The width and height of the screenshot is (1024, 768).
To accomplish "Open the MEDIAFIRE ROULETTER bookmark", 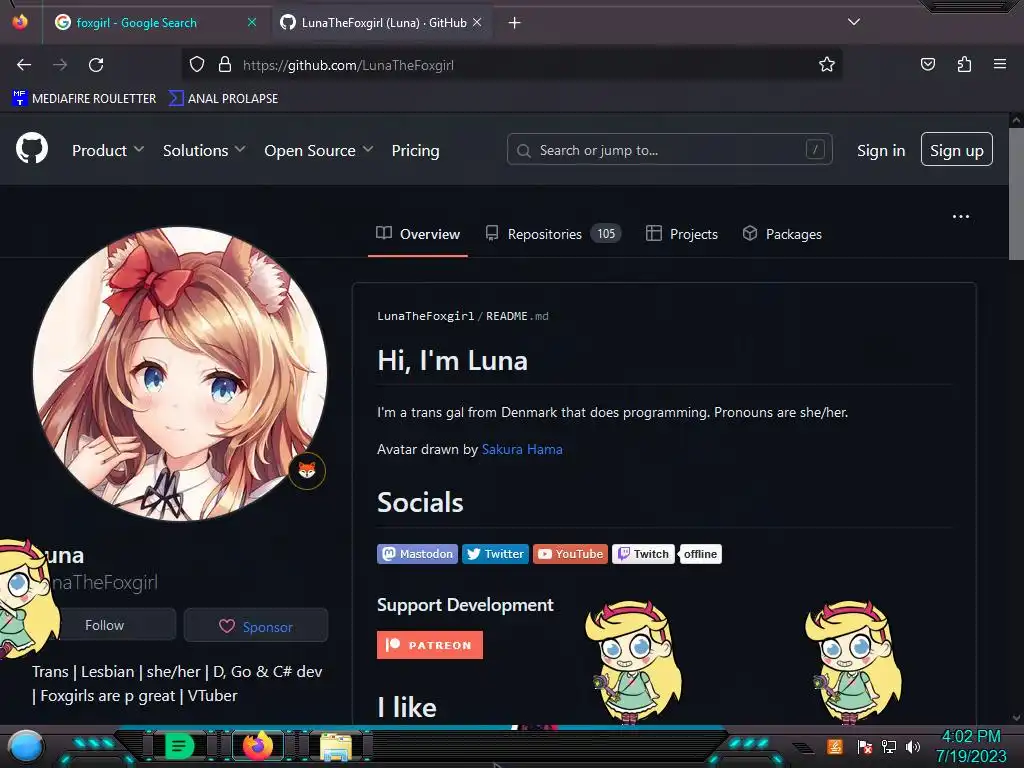I will coord(84,99).
